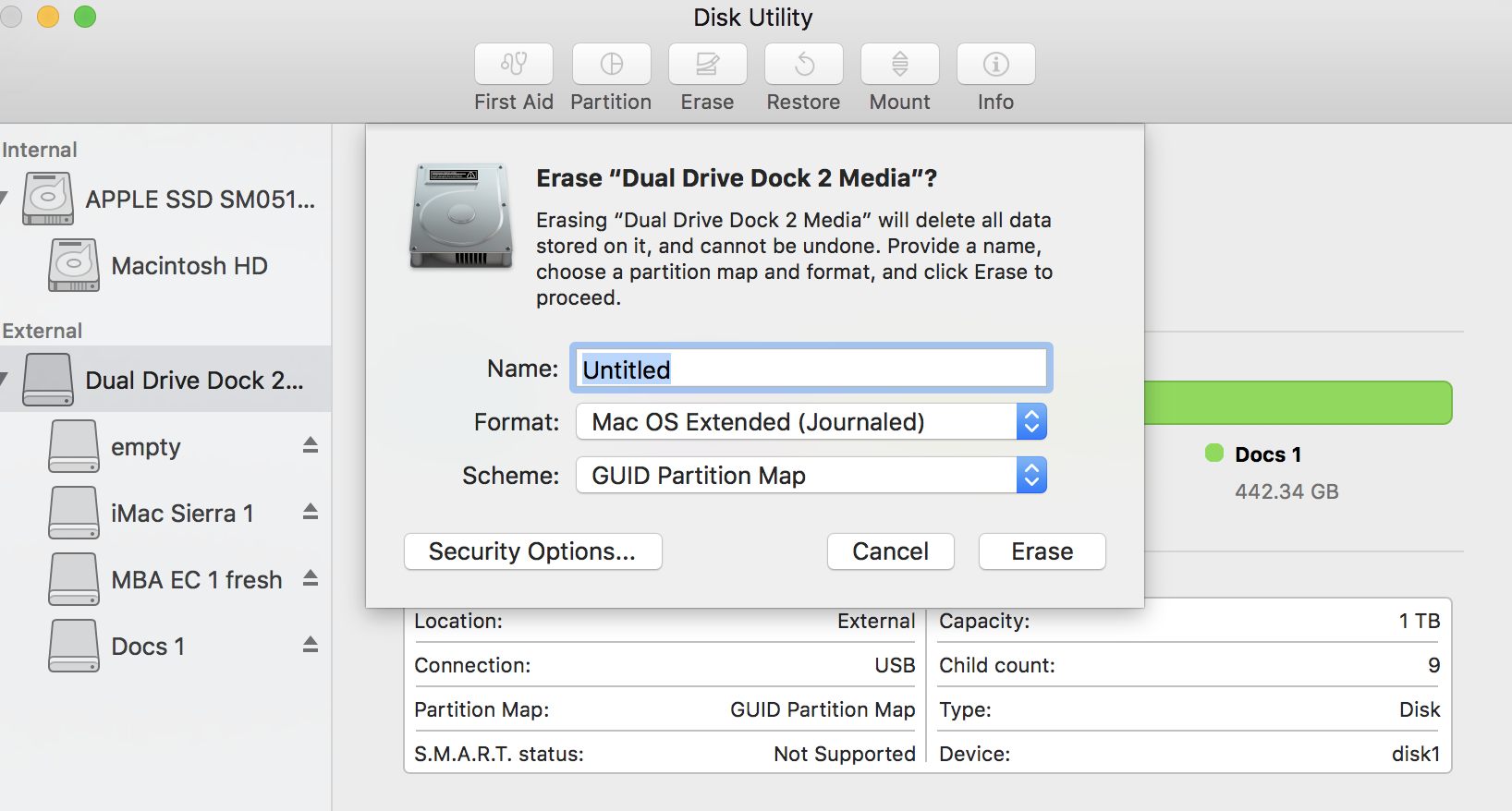The height and width of the screenshot is (811, 1512).
Task: Click the Erase toolbar icon
Action: coord(707,65)
